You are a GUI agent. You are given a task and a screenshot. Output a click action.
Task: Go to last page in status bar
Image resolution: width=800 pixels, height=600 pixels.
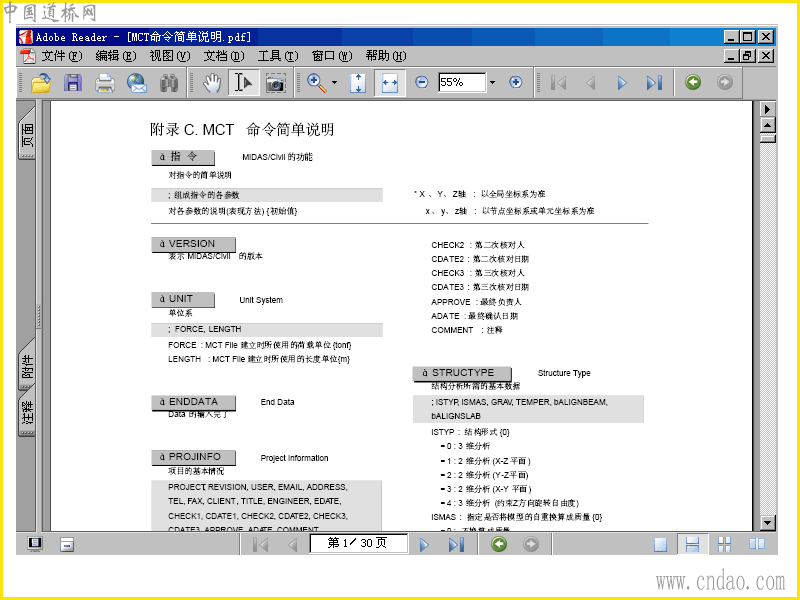click(x=456, y=544)
